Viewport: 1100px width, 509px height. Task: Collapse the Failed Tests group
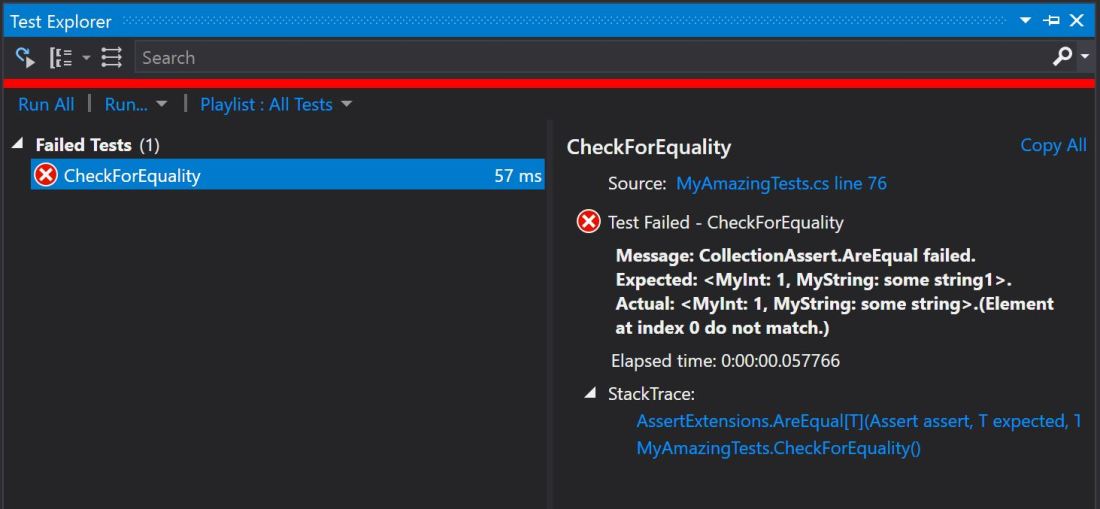[x=18, y=145]
